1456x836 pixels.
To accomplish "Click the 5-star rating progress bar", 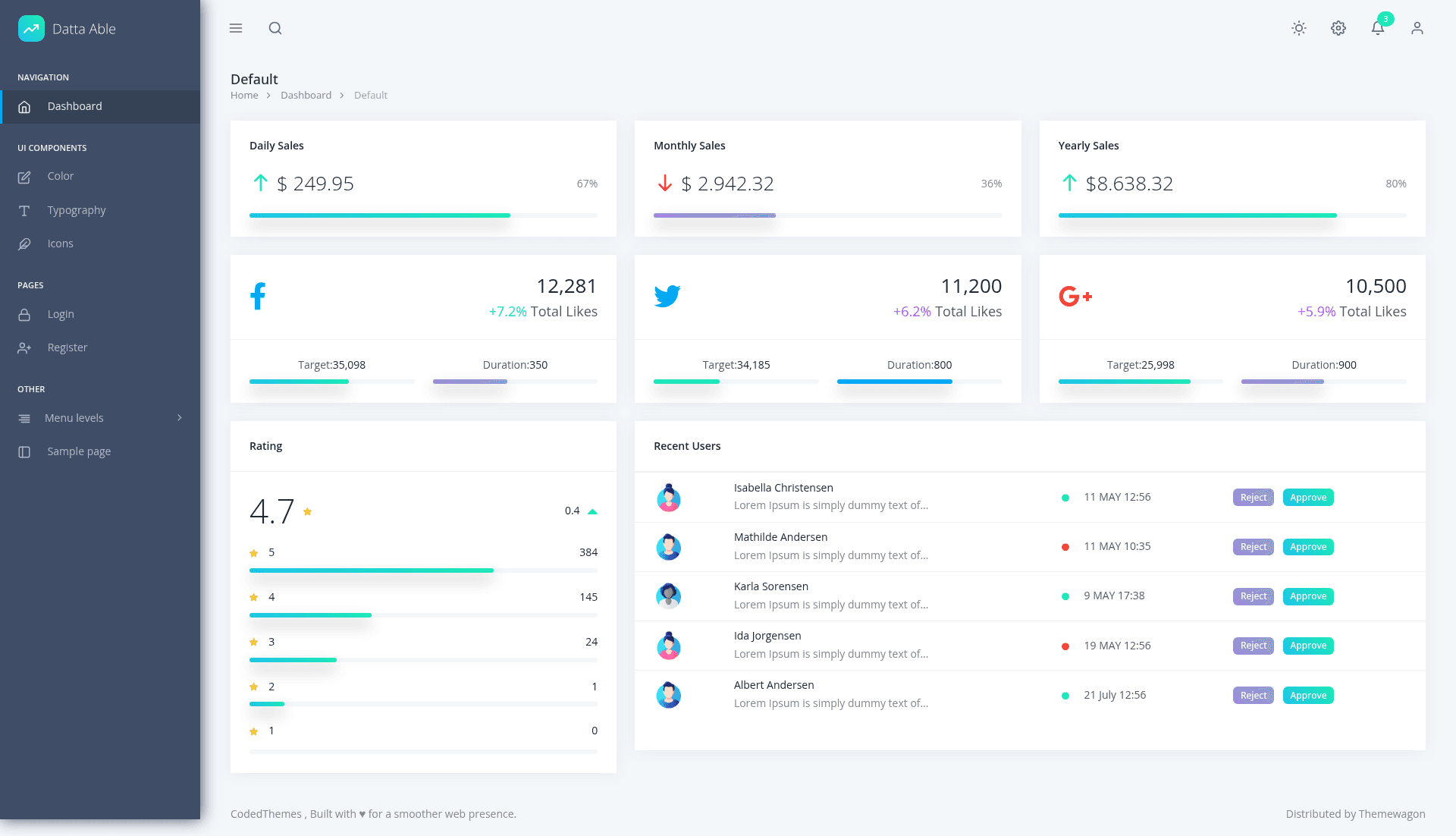I will coord(423,570).
